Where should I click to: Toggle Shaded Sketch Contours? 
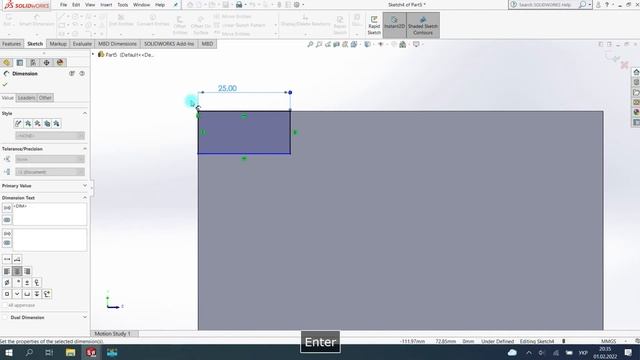423,25
